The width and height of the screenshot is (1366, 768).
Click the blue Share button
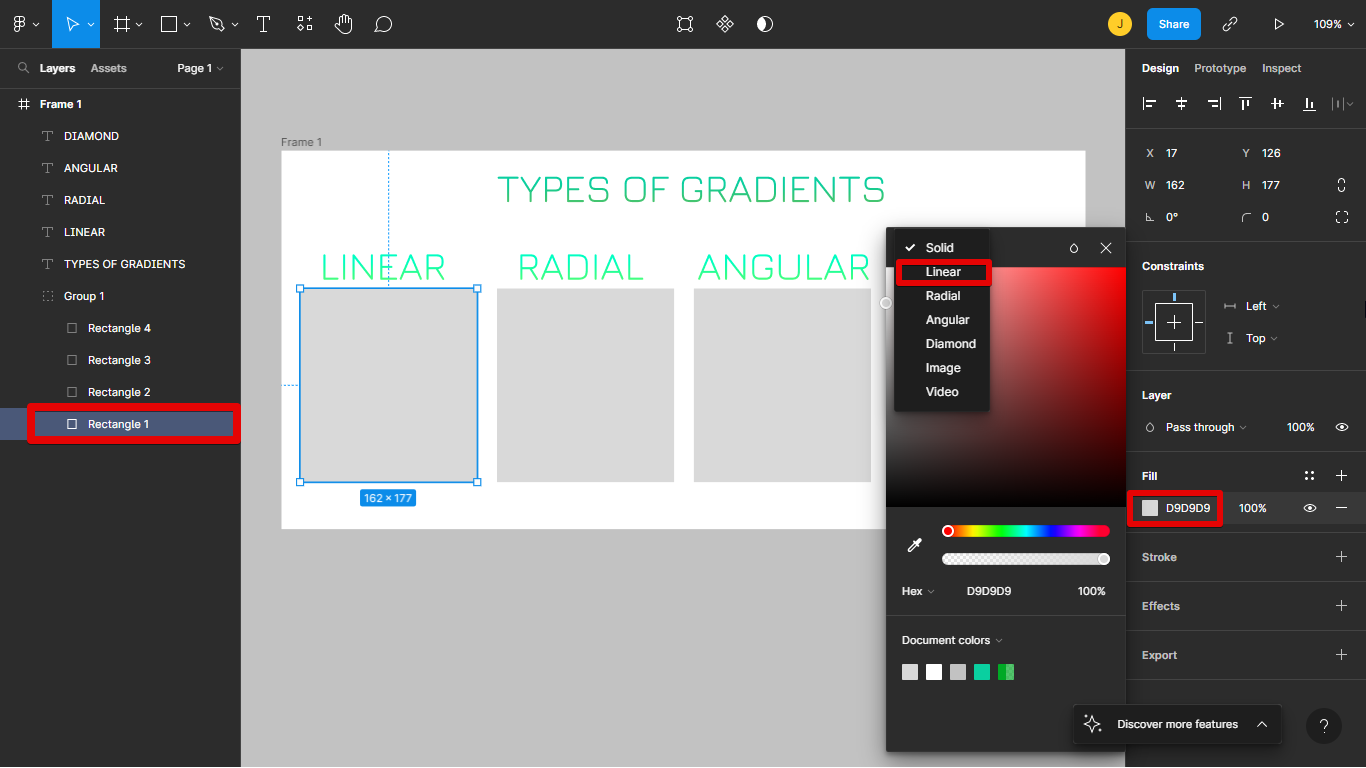[1173, 24]
